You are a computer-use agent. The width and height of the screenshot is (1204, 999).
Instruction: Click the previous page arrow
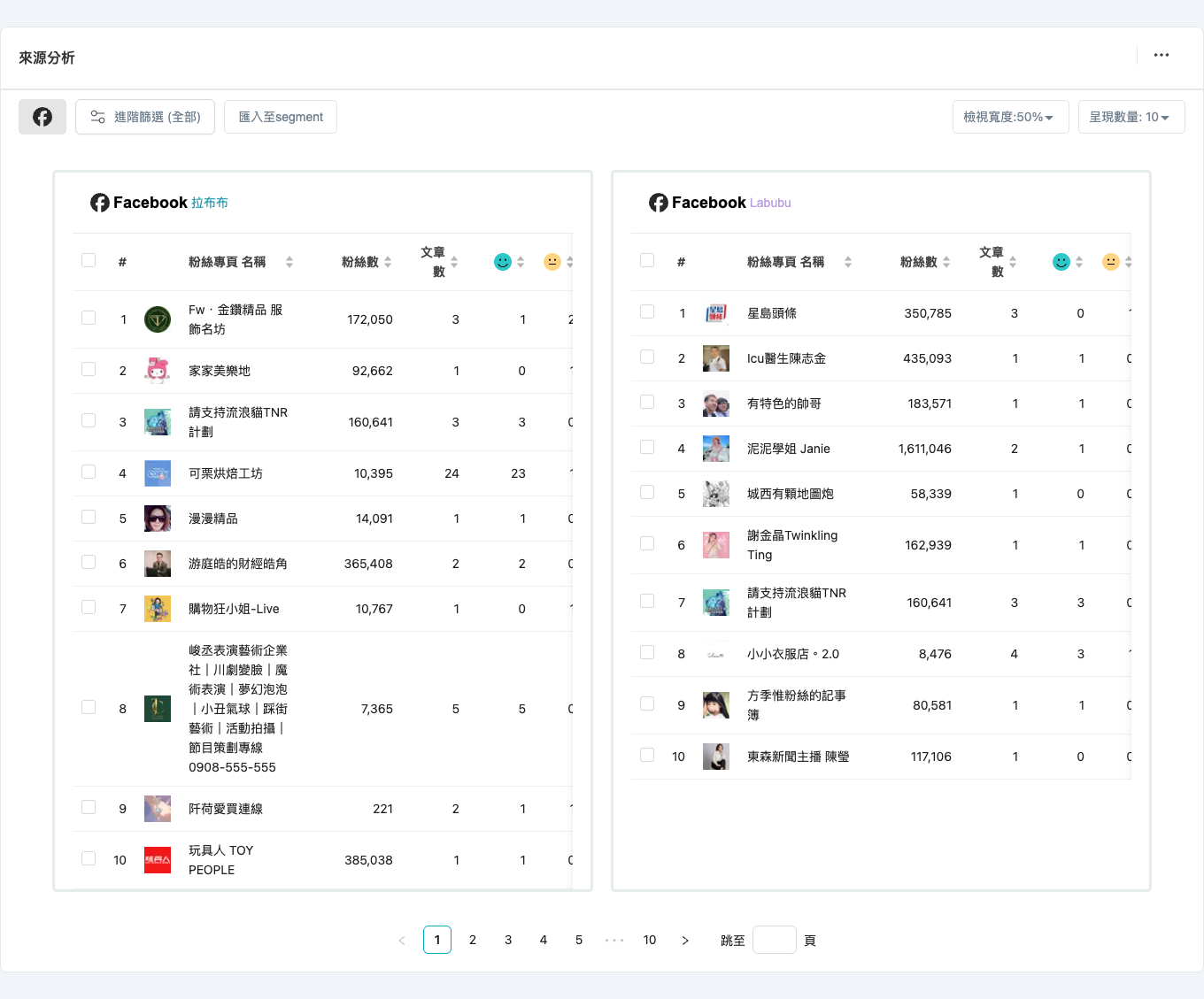(x=402, y=940)
